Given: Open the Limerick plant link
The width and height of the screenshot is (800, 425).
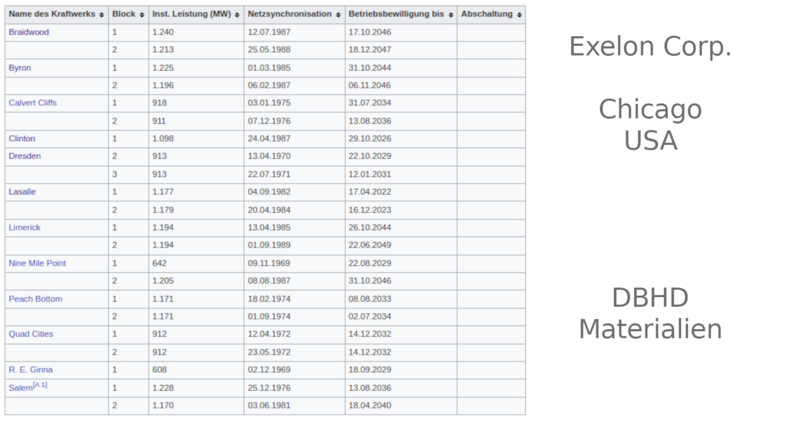Looking at the screenshot, I should click(24, 227).
